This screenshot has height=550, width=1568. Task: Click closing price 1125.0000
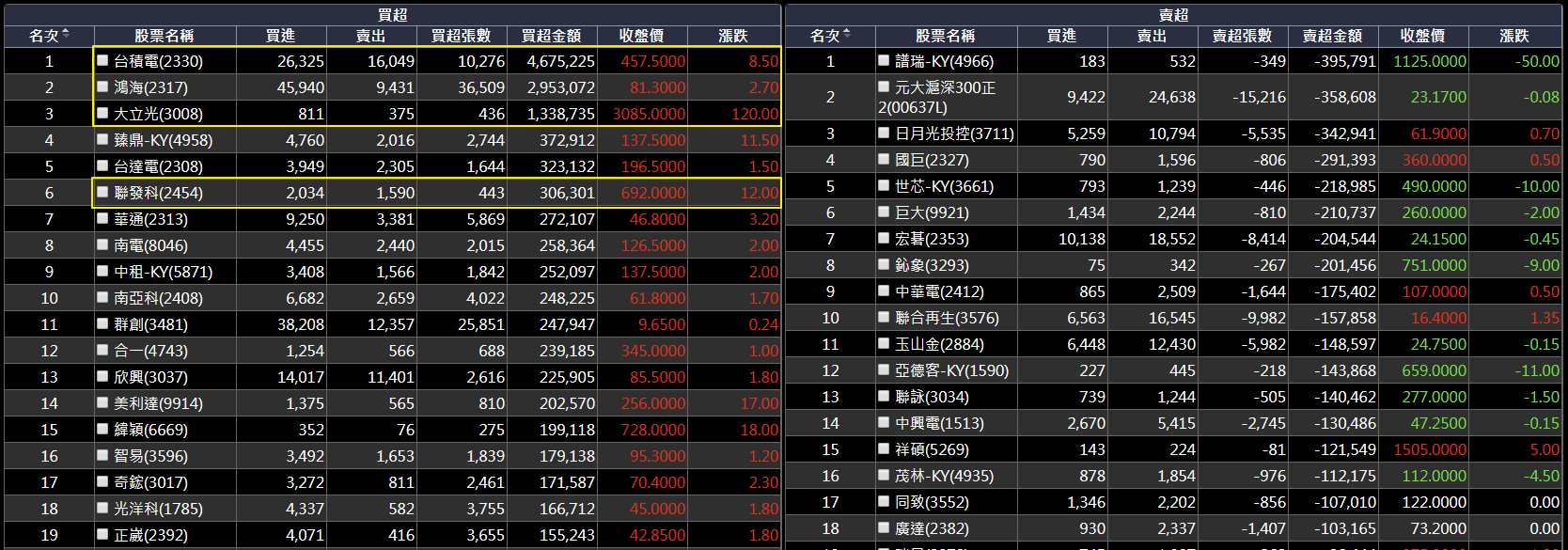(x=1429, y=61)
